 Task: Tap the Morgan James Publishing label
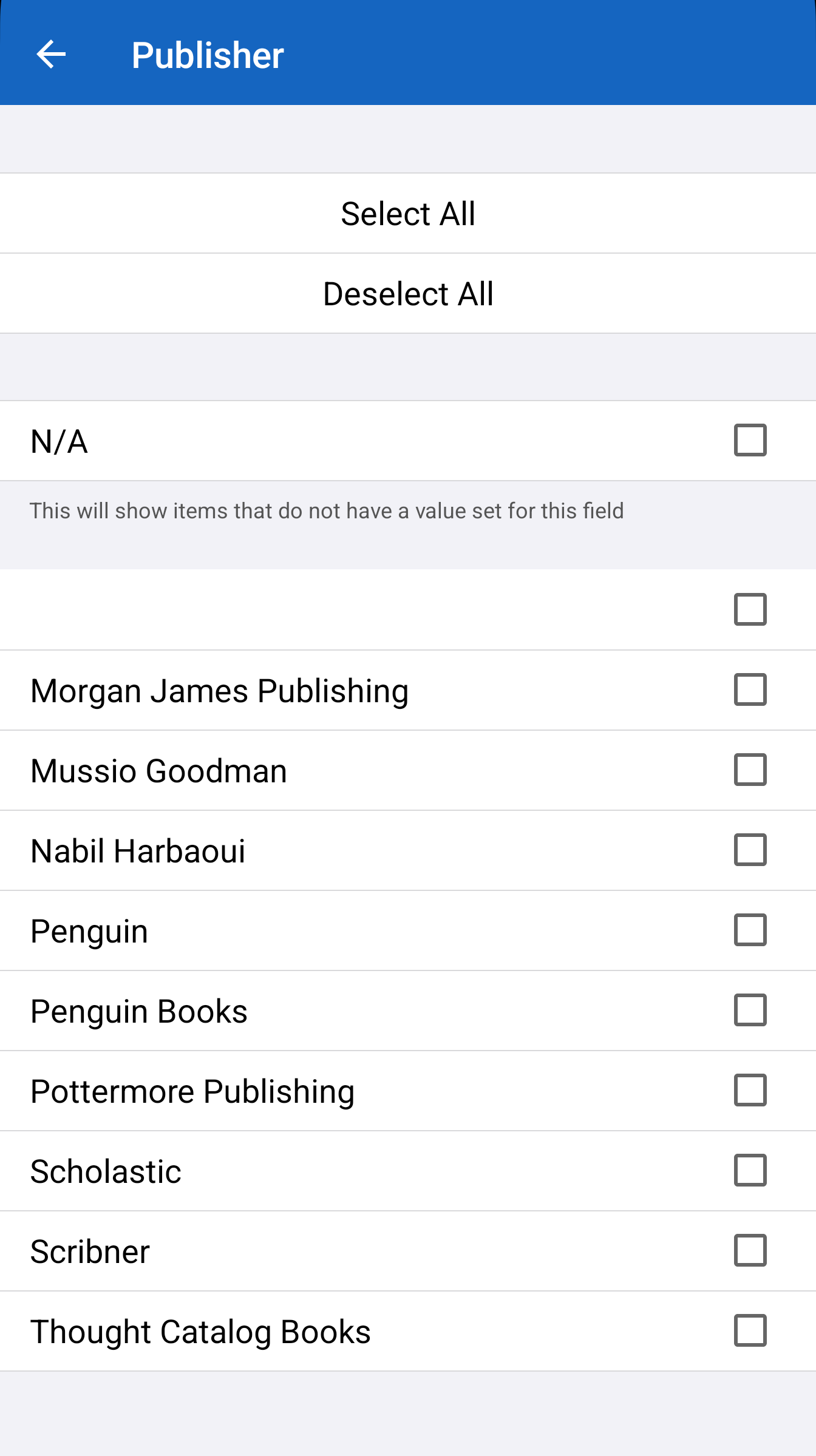coord(219,691)
